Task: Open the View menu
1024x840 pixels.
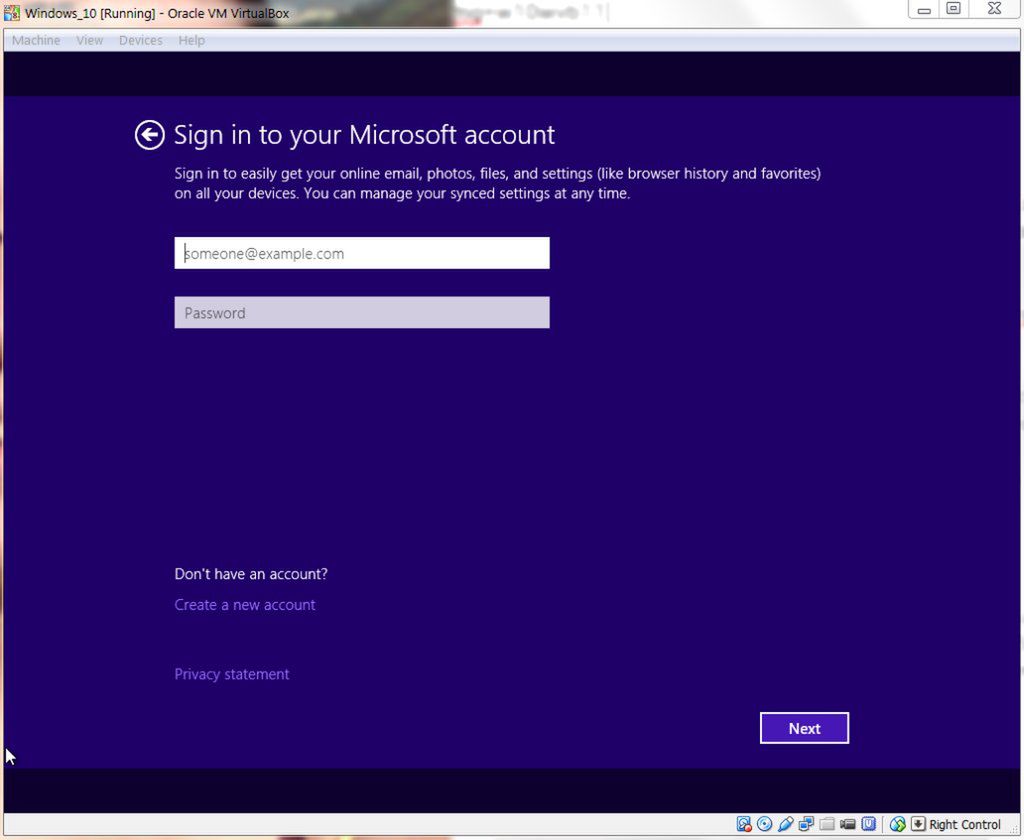Action: 89,40
